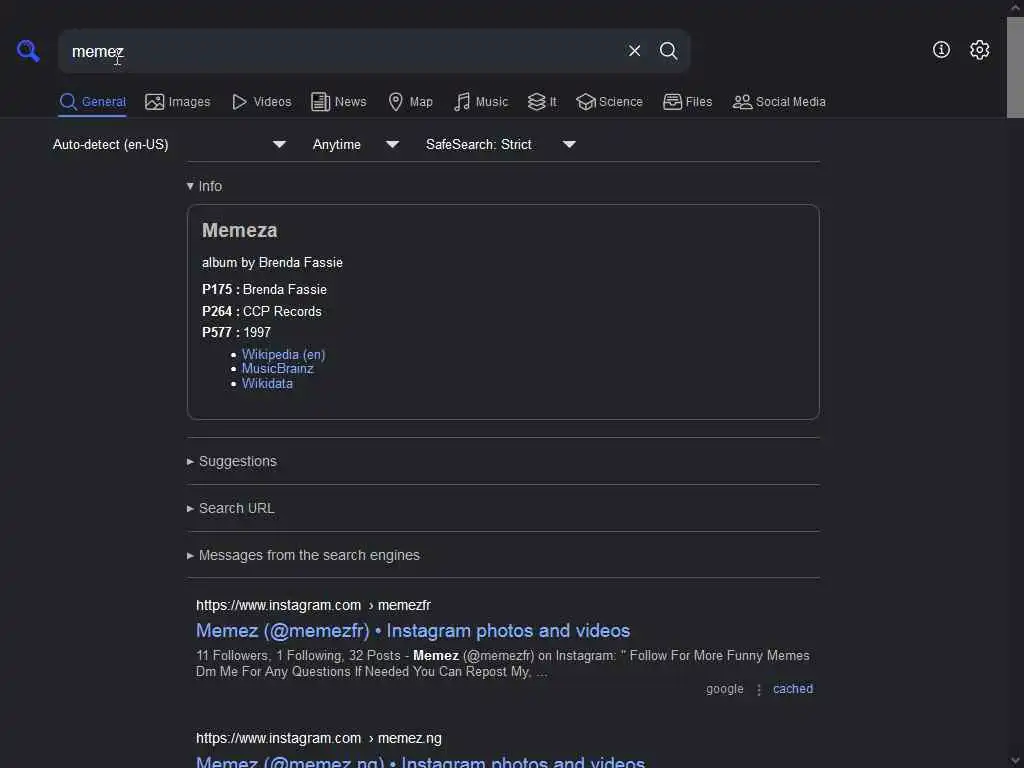The image size is (1024, 768).
Task: Open the Memez (@memezfr) Instagram result
Action: coord(413,631)
